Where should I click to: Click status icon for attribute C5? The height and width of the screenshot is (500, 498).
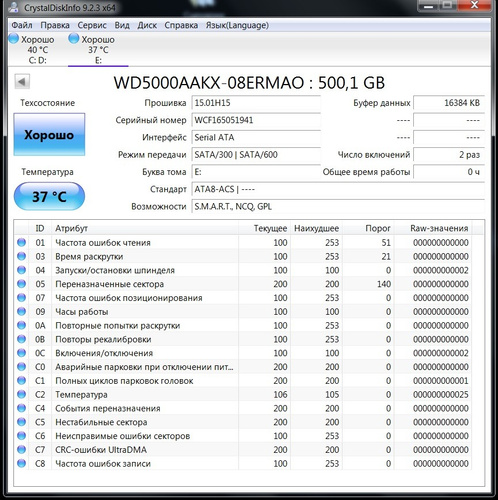[x=22, y=422]
